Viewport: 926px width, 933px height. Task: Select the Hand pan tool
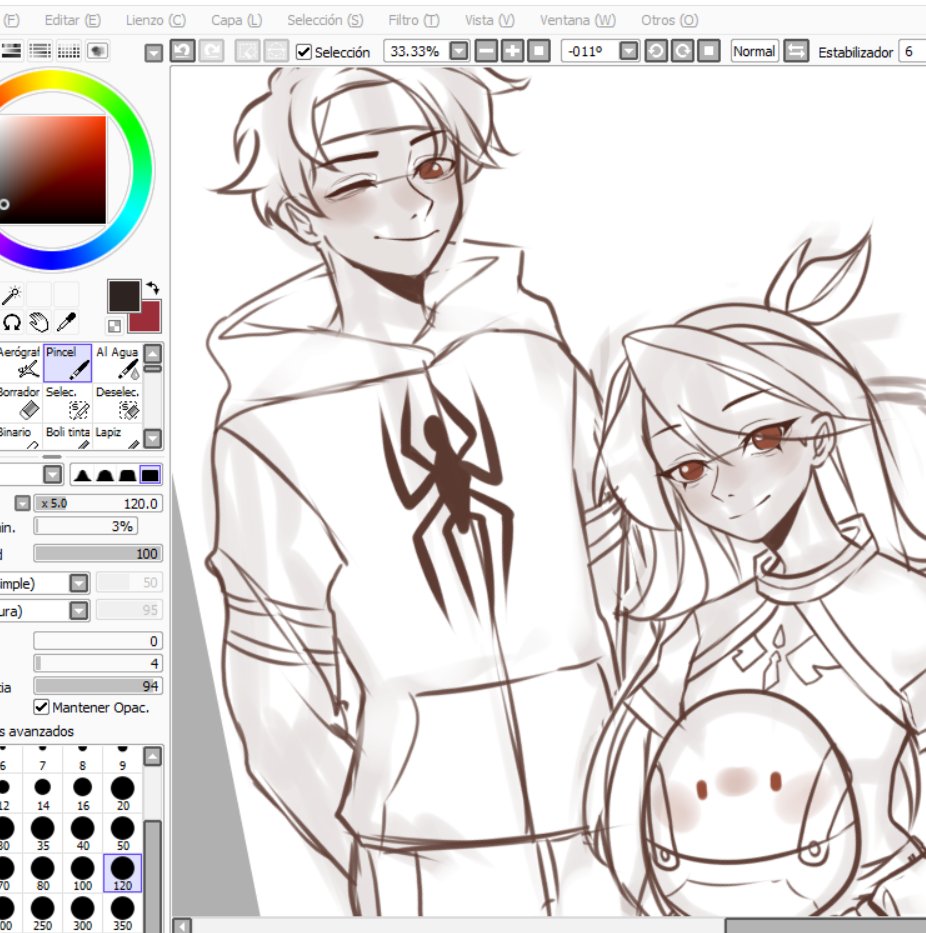point(39,323)
